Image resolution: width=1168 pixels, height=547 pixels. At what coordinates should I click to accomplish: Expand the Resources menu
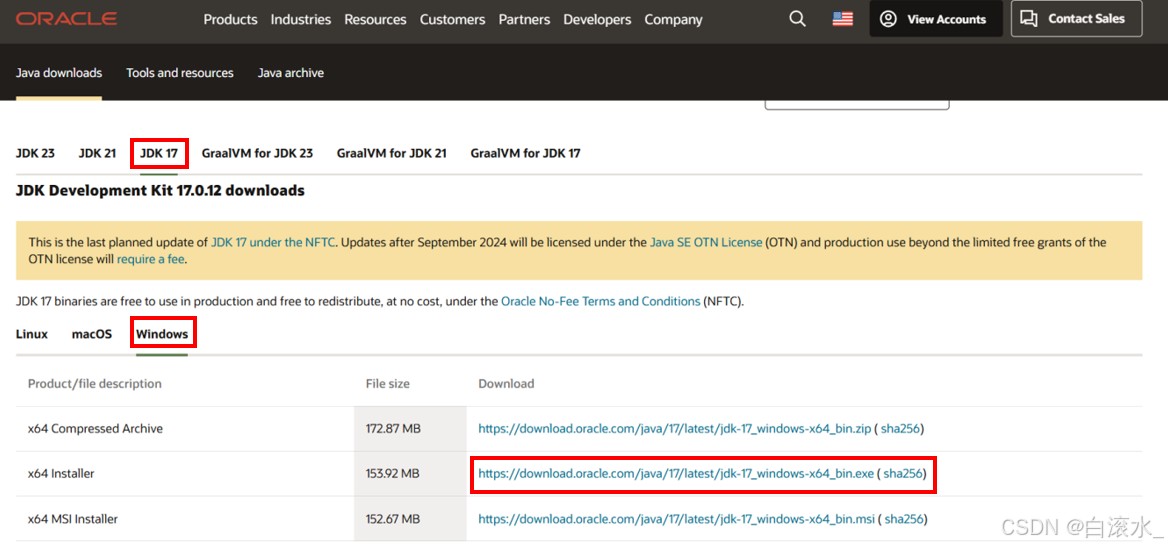[375, 20]
